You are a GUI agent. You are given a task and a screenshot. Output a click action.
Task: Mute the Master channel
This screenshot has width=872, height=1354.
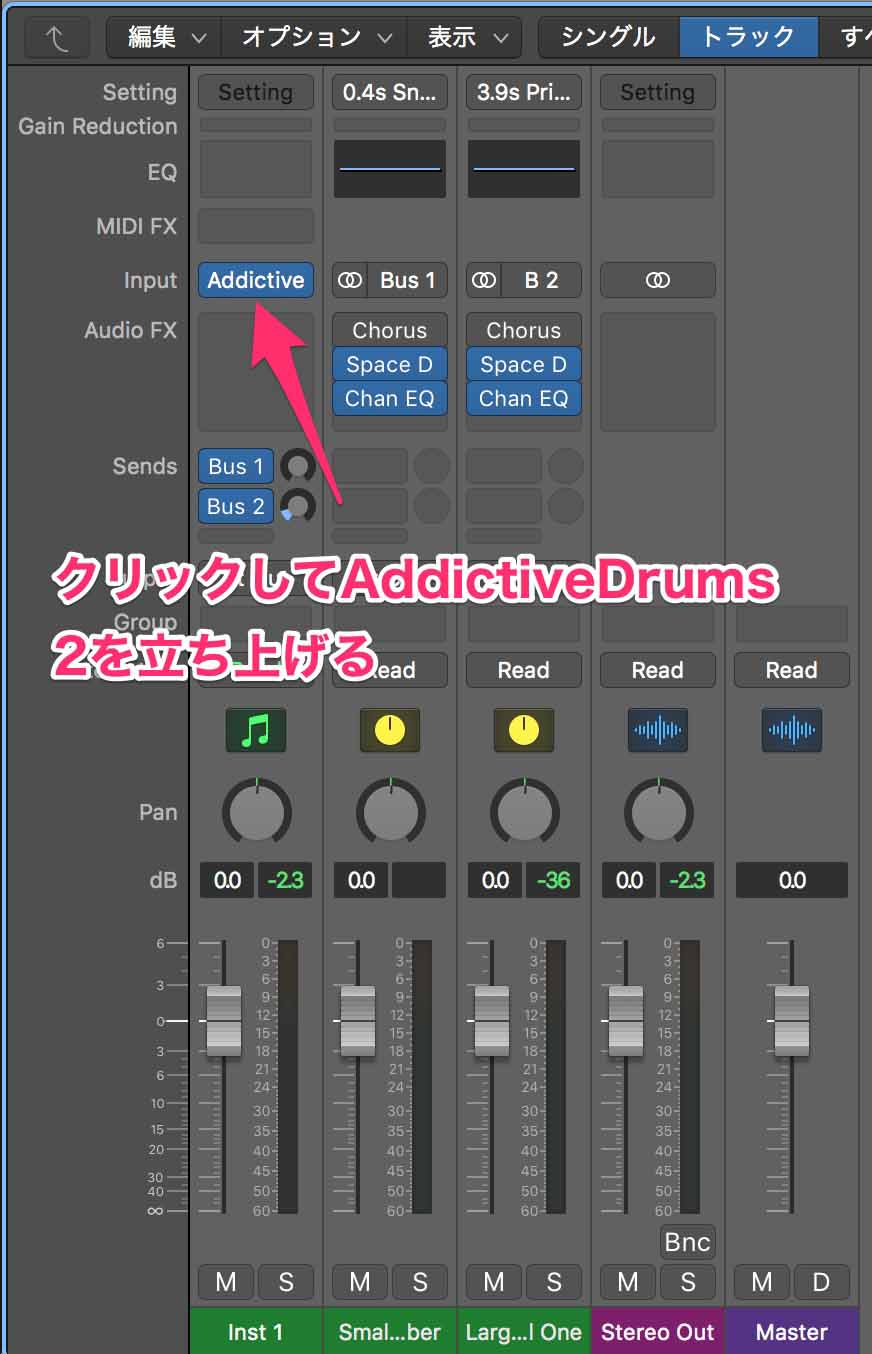pyautogui.click(x=762, y=1282)
